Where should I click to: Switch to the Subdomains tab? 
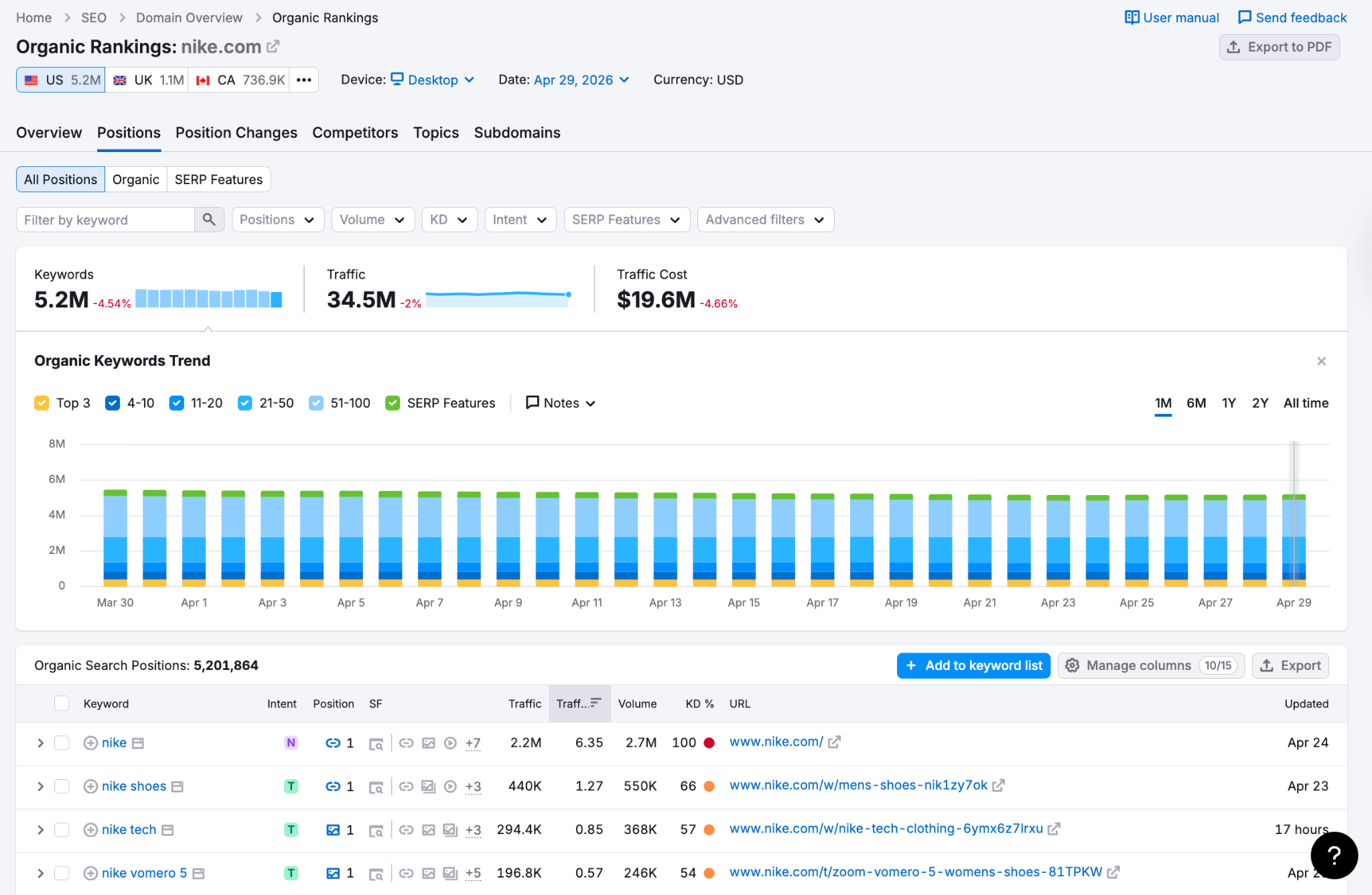[517, 133]
